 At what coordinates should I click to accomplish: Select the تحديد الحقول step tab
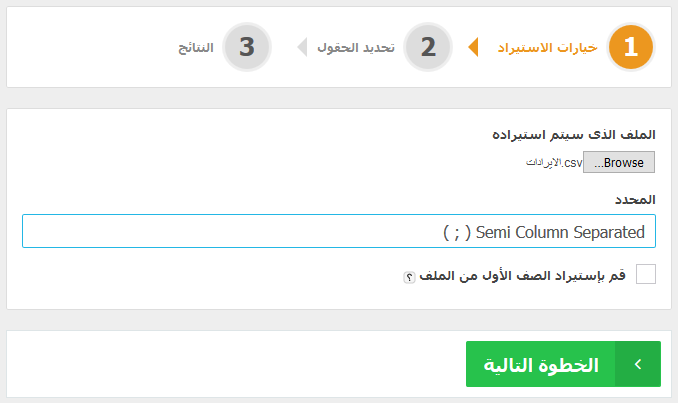click(356, 47)
